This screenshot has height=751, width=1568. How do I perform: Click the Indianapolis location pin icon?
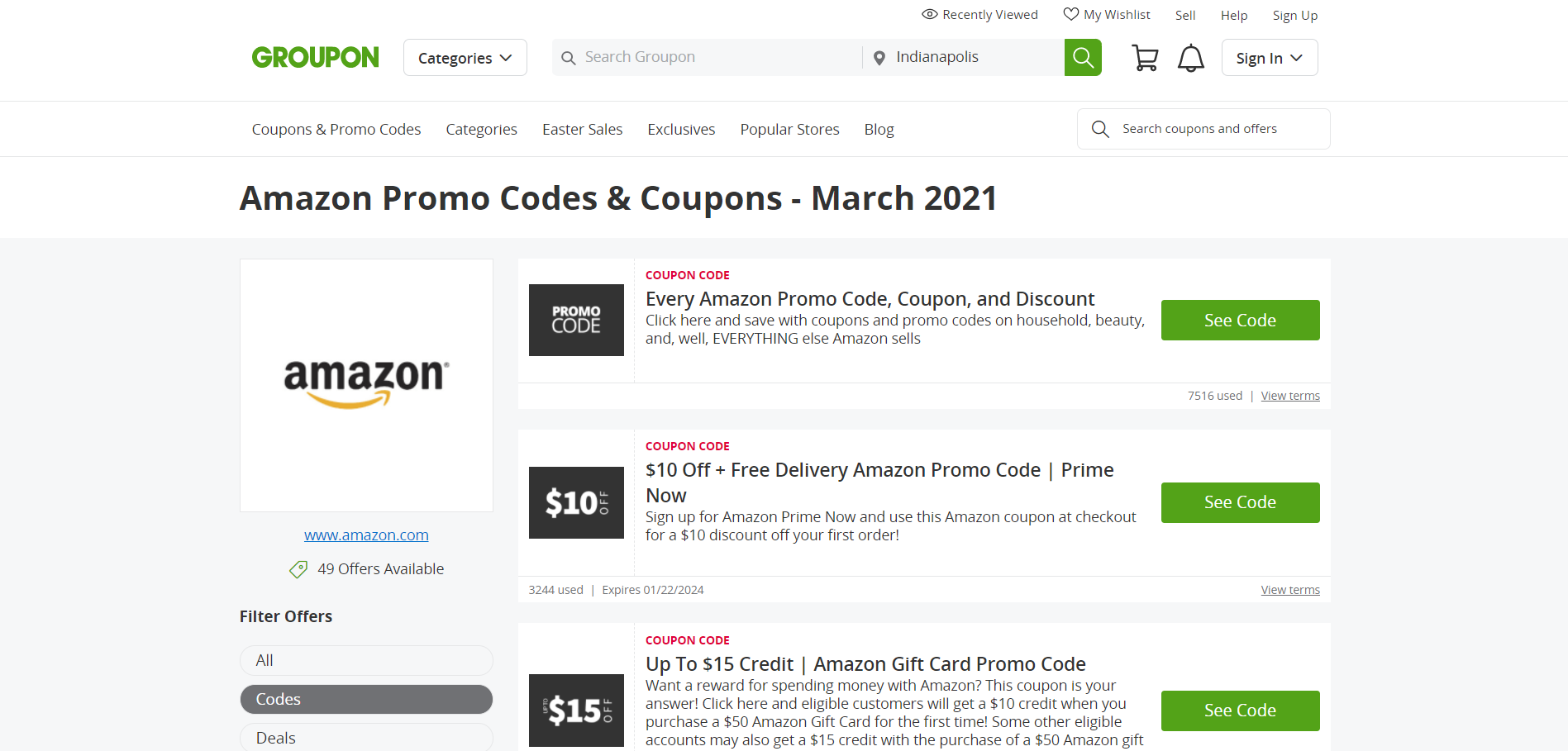pos(879,58)
